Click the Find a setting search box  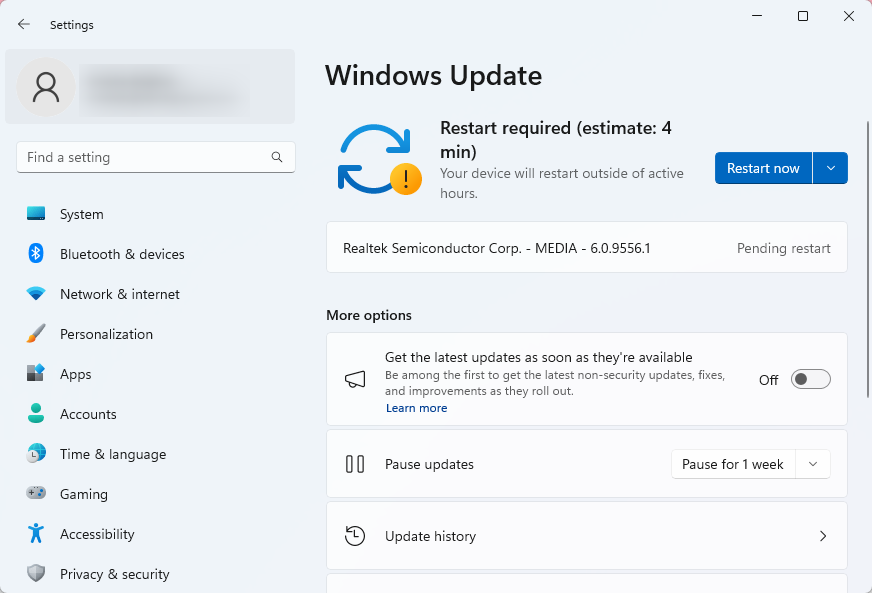pyautogui.click(x=156, y=157)
